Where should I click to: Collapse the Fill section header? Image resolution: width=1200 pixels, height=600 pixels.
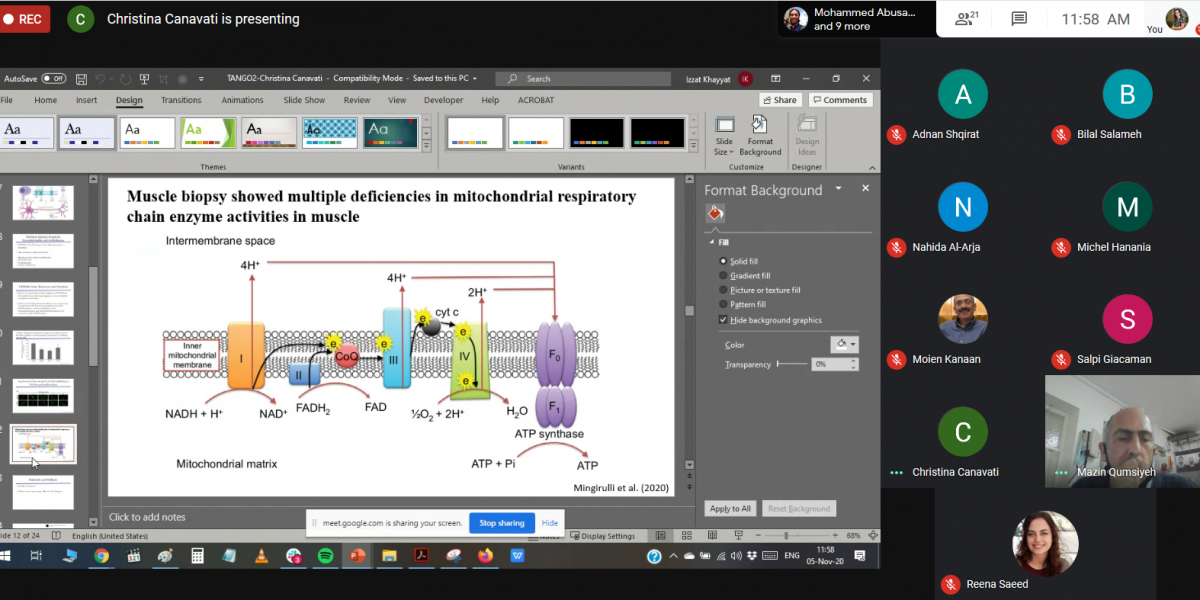[719, 242]
